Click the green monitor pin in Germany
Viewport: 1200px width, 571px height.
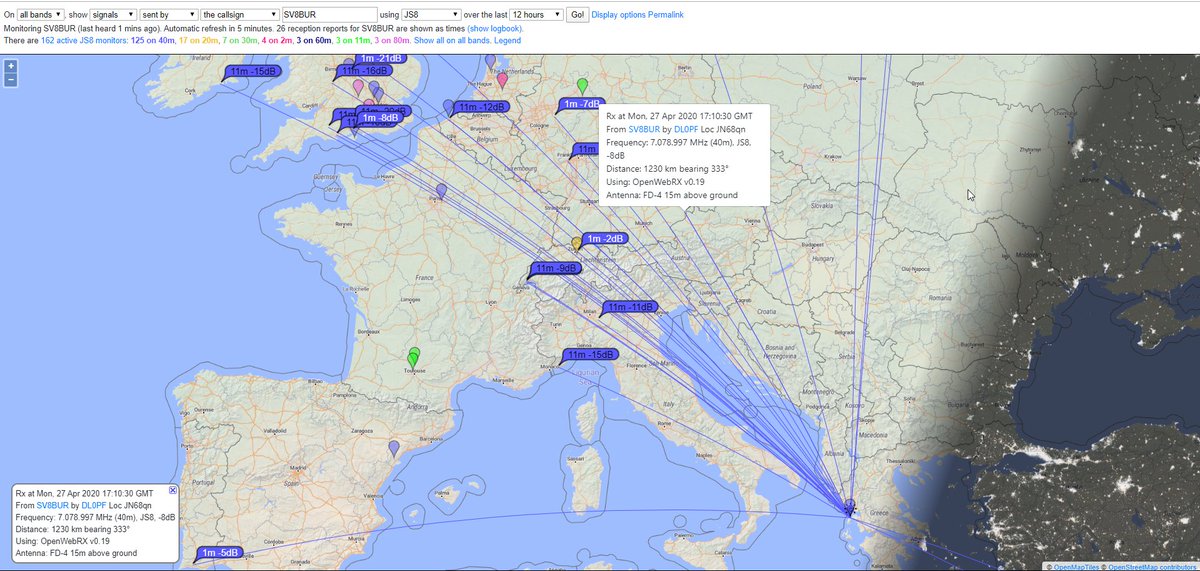click(x=582, y=86)
